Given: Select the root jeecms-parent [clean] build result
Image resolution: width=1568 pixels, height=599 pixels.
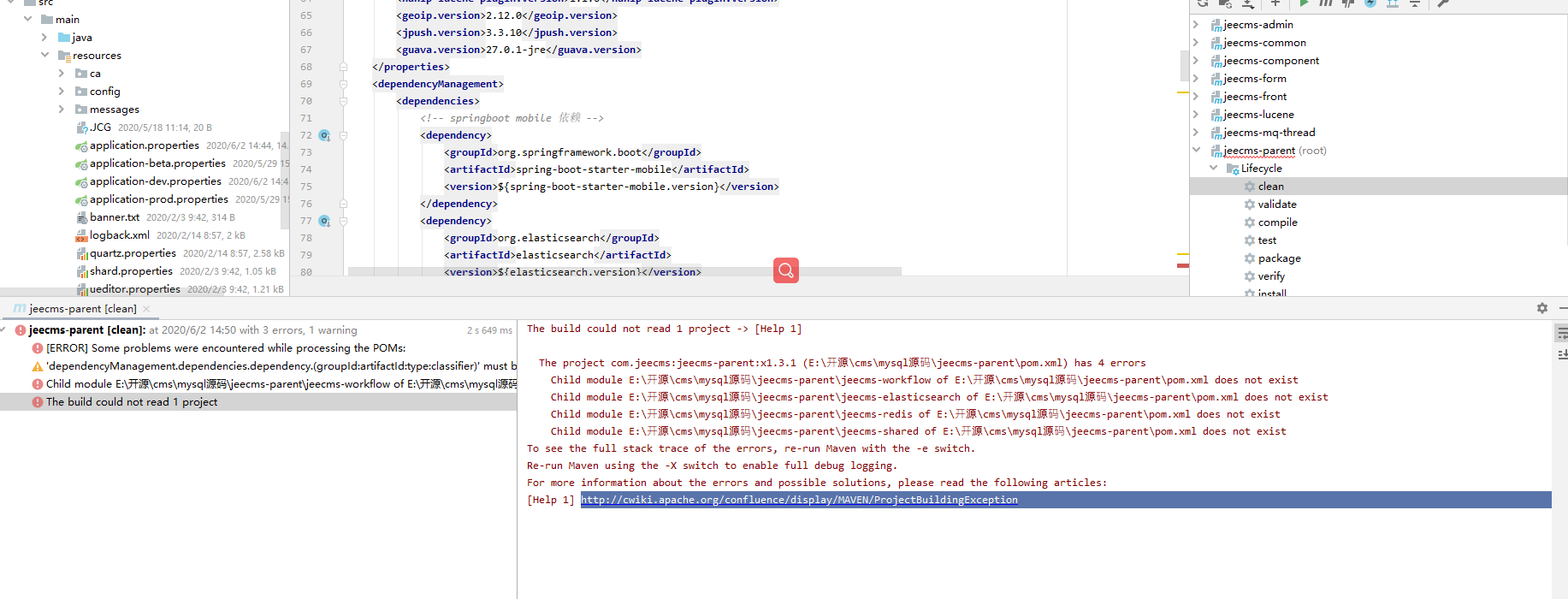Looking at the screenshot, I should pyautogui.click(x=258, y=330).
